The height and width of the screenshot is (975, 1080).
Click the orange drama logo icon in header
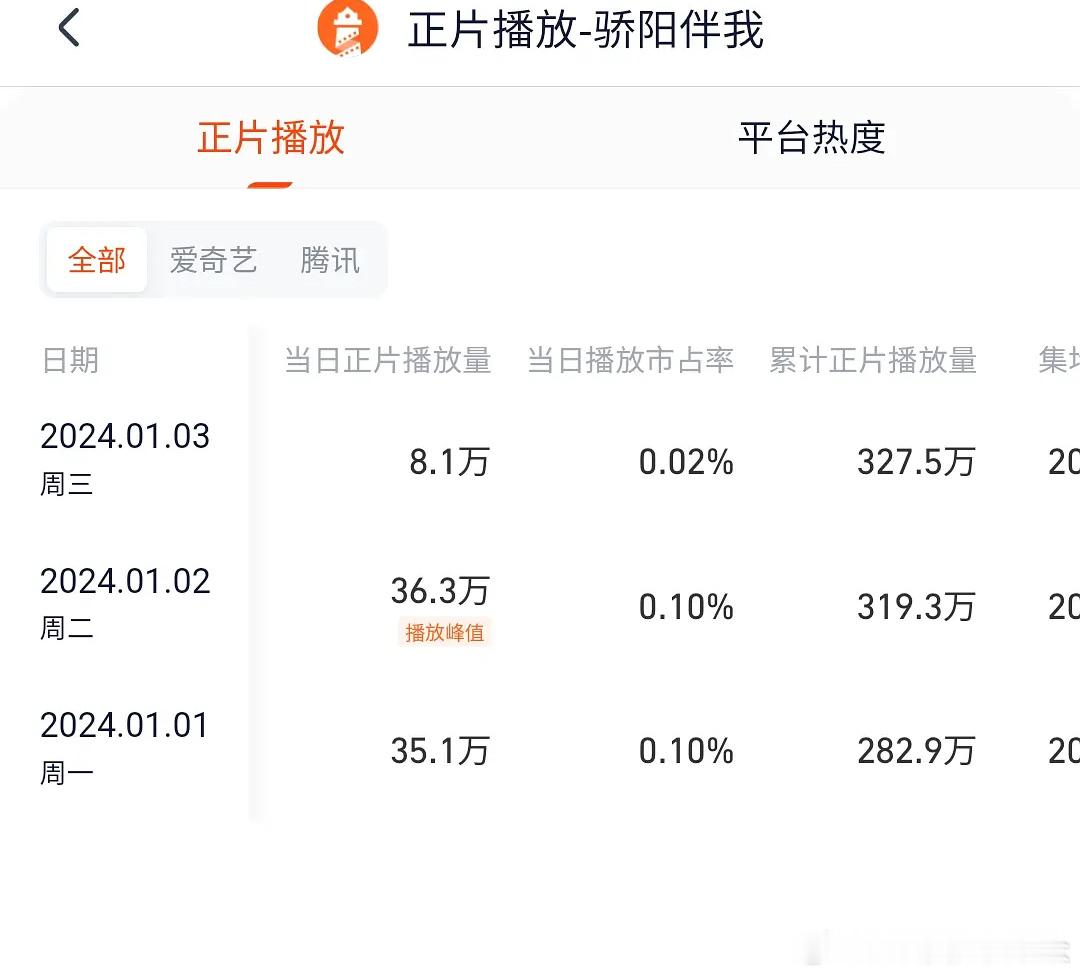(x=345, y=30)
